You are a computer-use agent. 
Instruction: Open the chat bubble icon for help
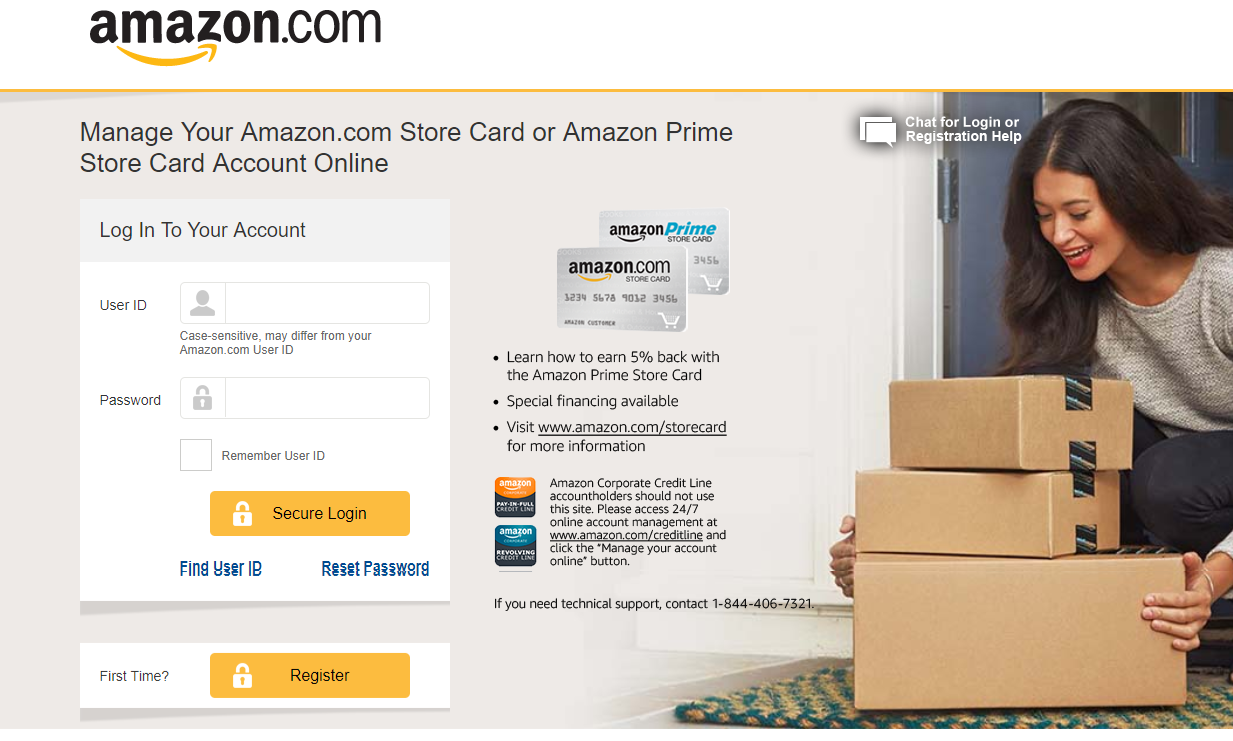click(878, 131)
